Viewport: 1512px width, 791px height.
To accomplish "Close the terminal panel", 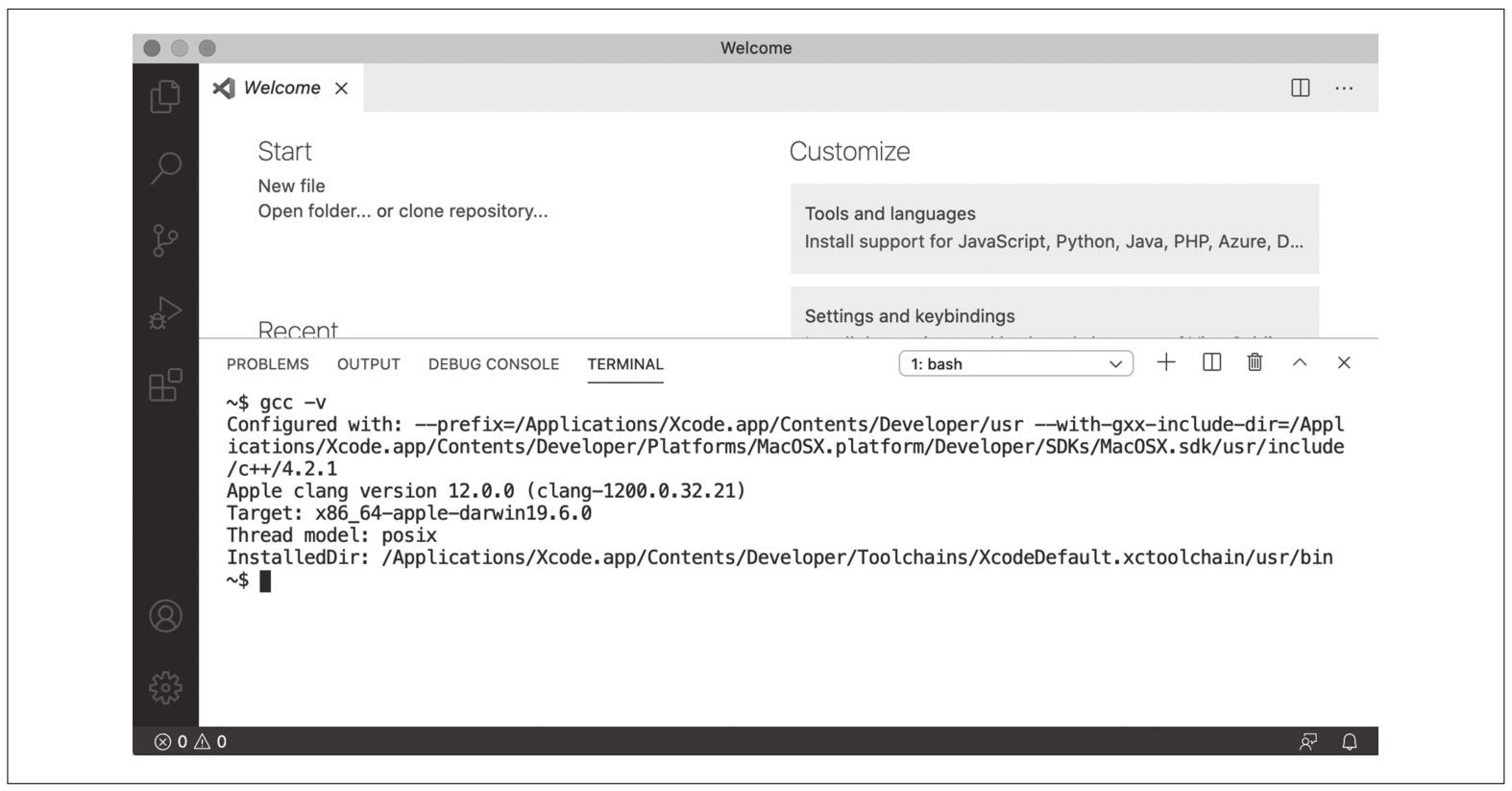I will [x=1344, y=362].
